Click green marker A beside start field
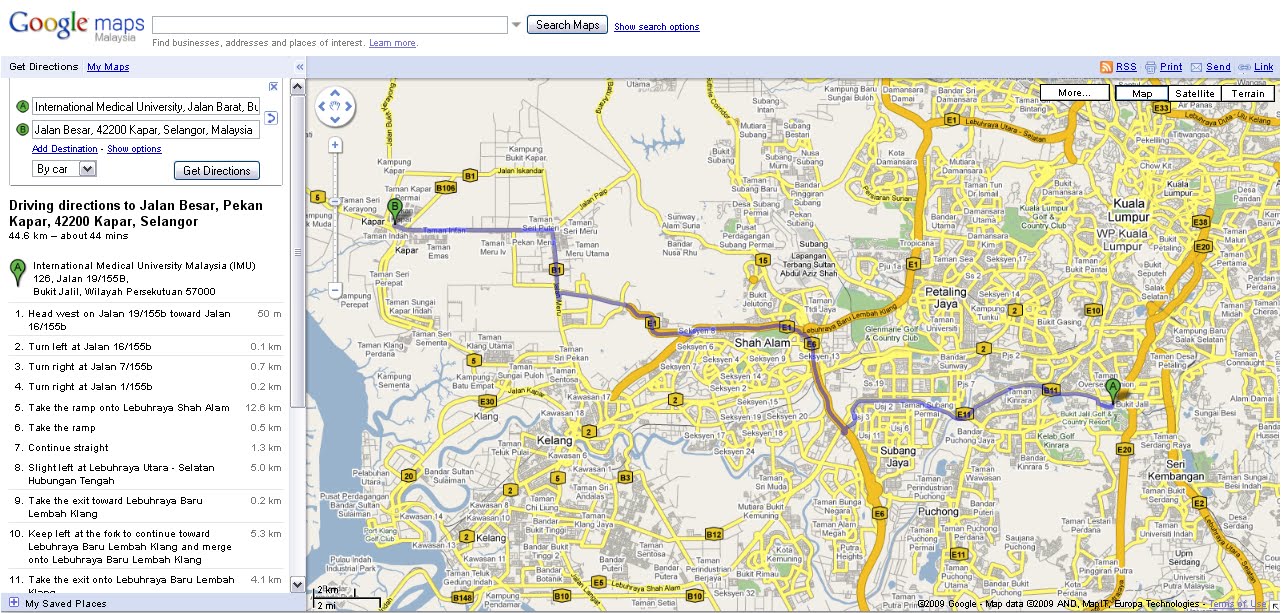 (22, 107)
